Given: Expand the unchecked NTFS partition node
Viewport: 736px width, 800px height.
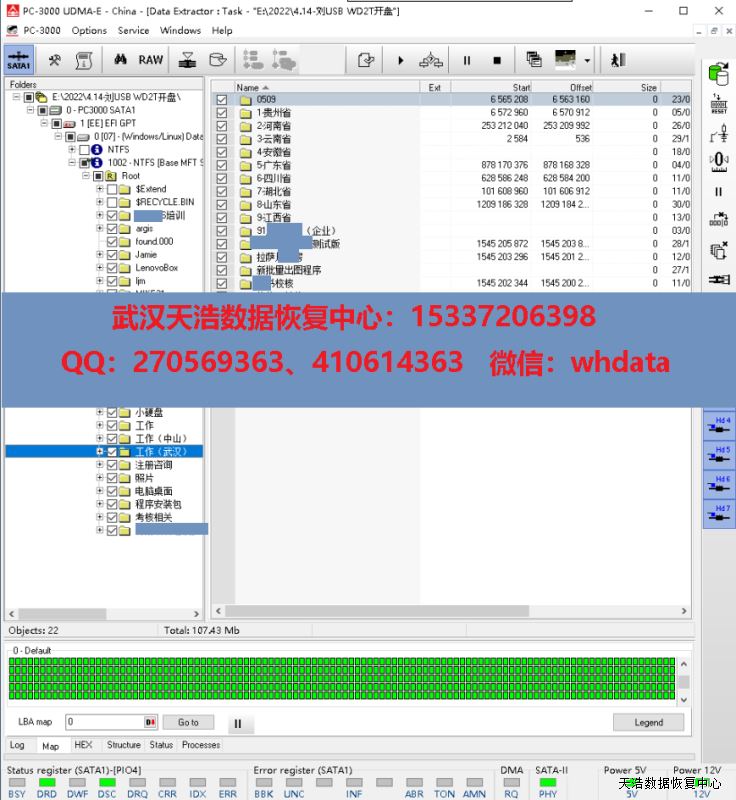Looking at the screenshot, I should point(72,150).
